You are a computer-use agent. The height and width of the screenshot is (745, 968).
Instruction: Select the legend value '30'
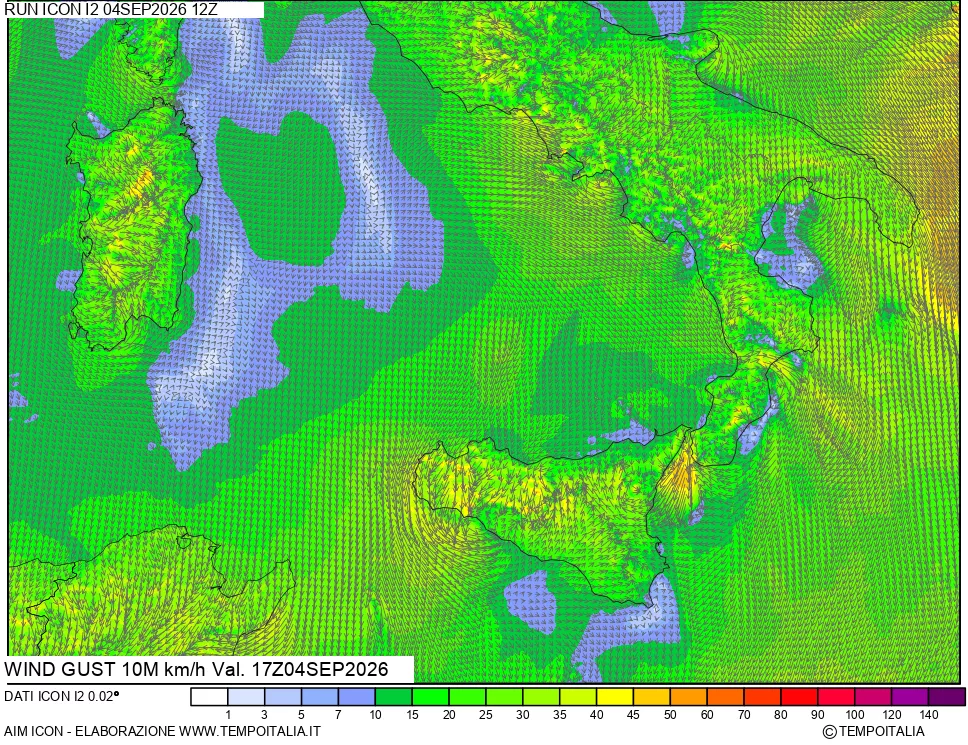(523, 715)
